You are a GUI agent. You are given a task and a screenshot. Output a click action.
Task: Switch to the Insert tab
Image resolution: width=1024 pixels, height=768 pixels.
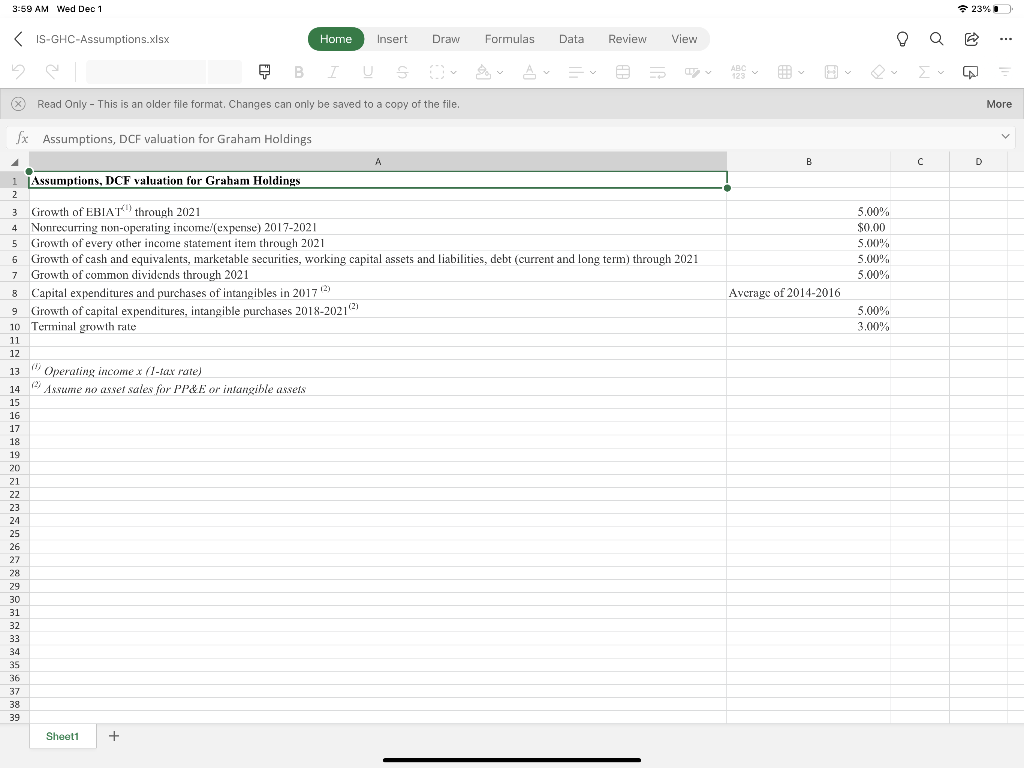(392, 39)
